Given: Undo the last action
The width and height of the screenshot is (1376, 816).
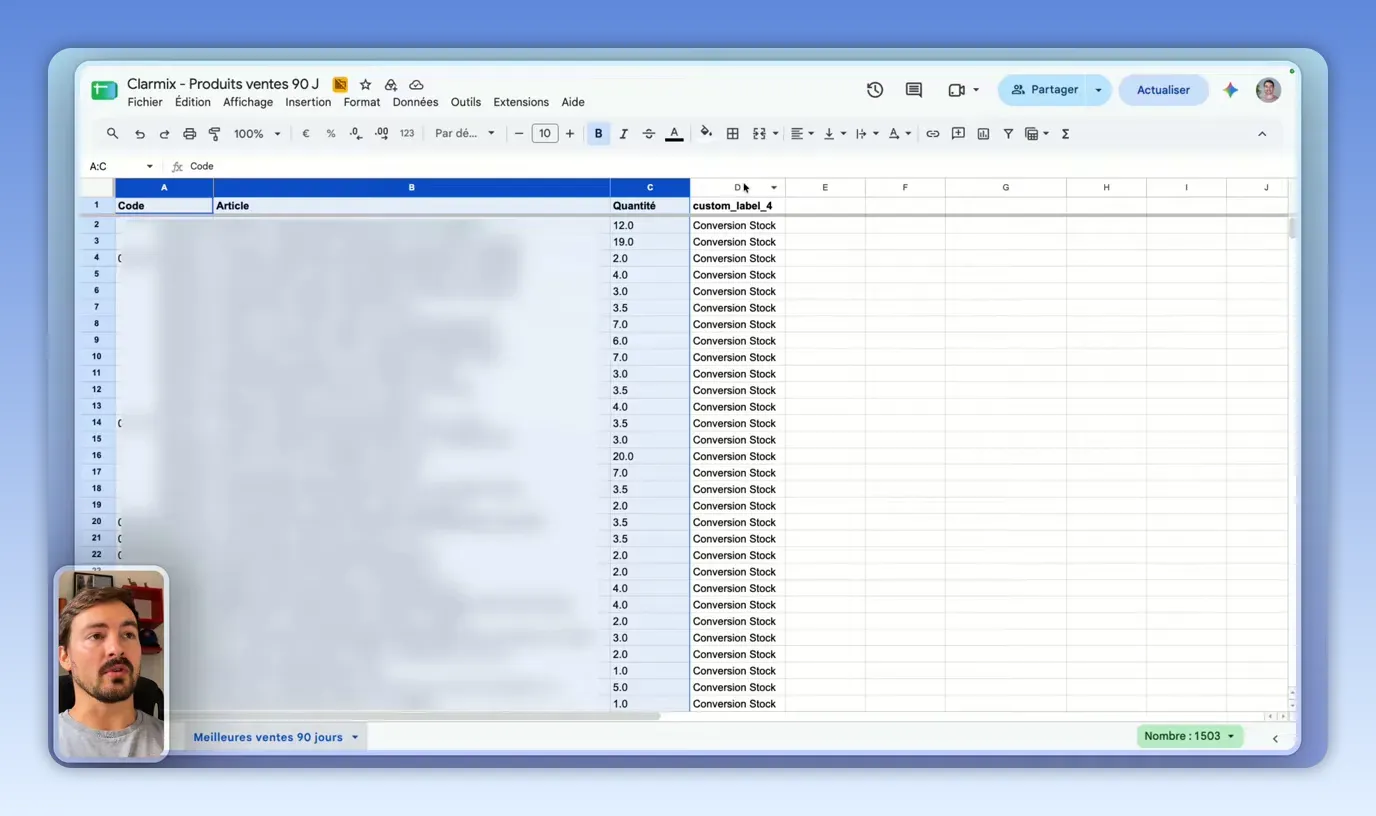Looking at the screenshot, I should coord(139,134).
